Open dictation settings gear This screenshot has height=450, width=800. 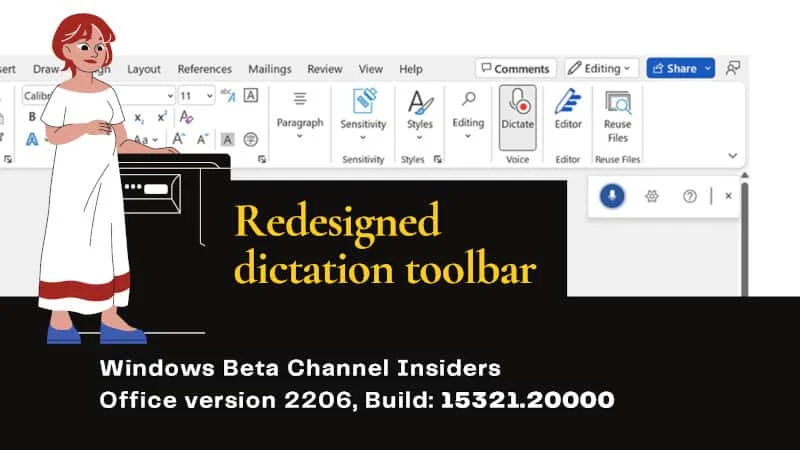[652, 196]
